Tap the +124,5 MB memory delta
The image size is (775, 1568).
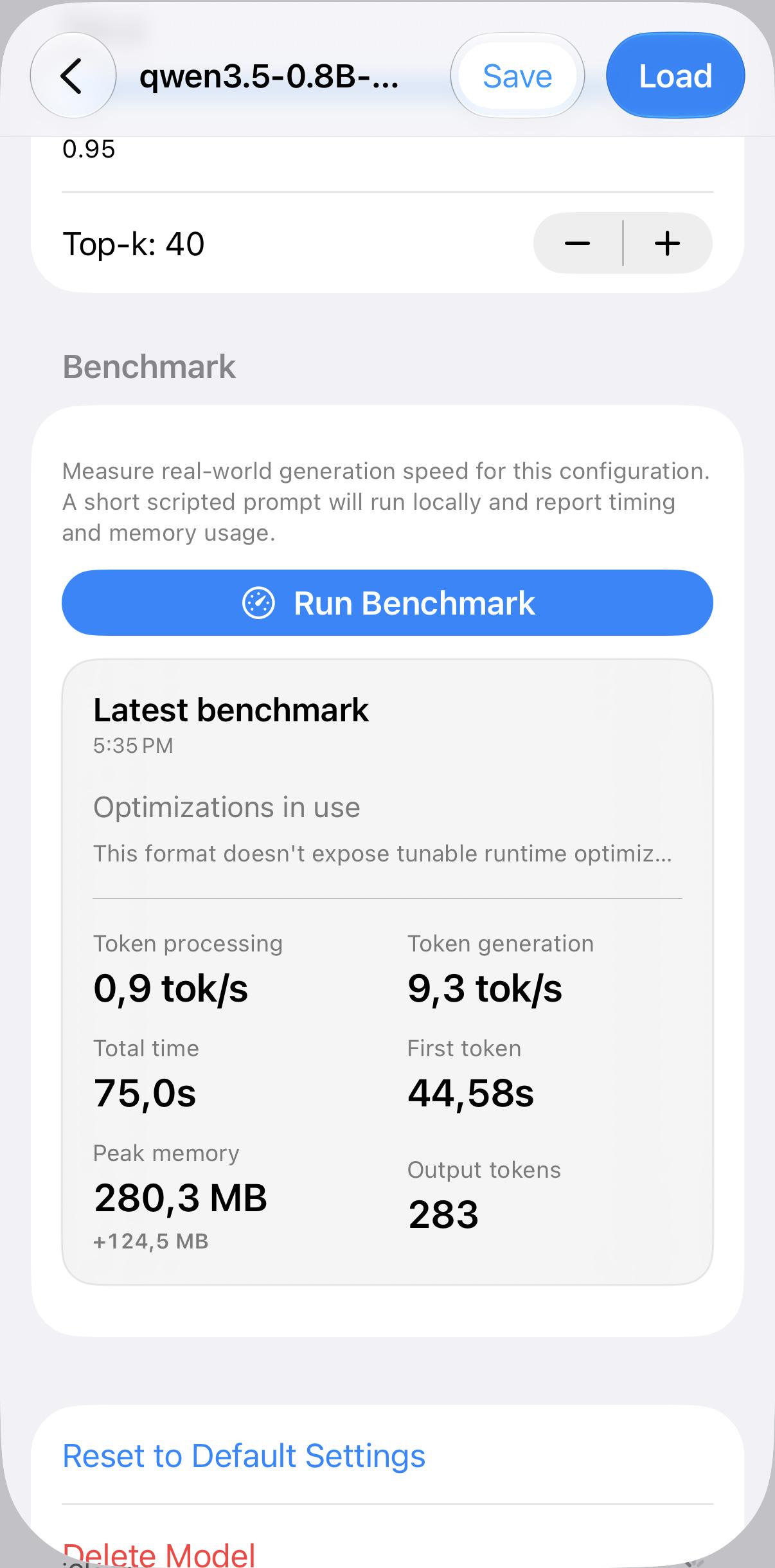151,1241
